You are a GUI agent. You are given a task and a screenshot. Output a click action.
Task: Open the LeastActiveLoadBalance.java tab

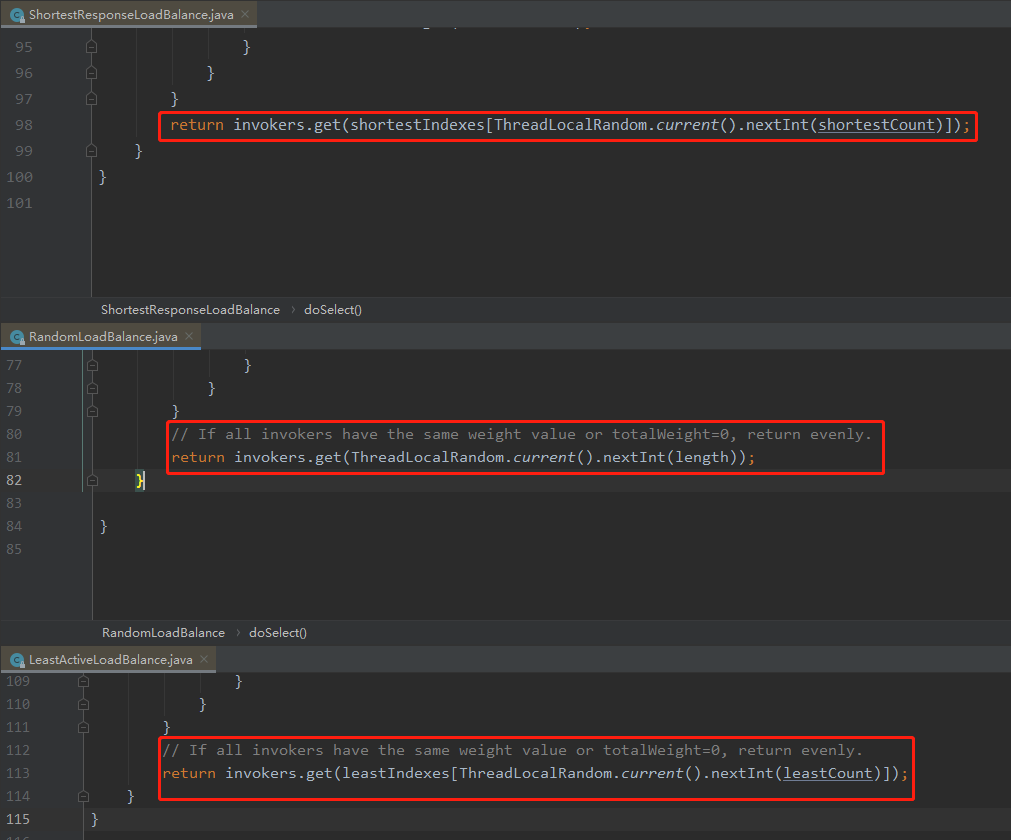point(110,659)
